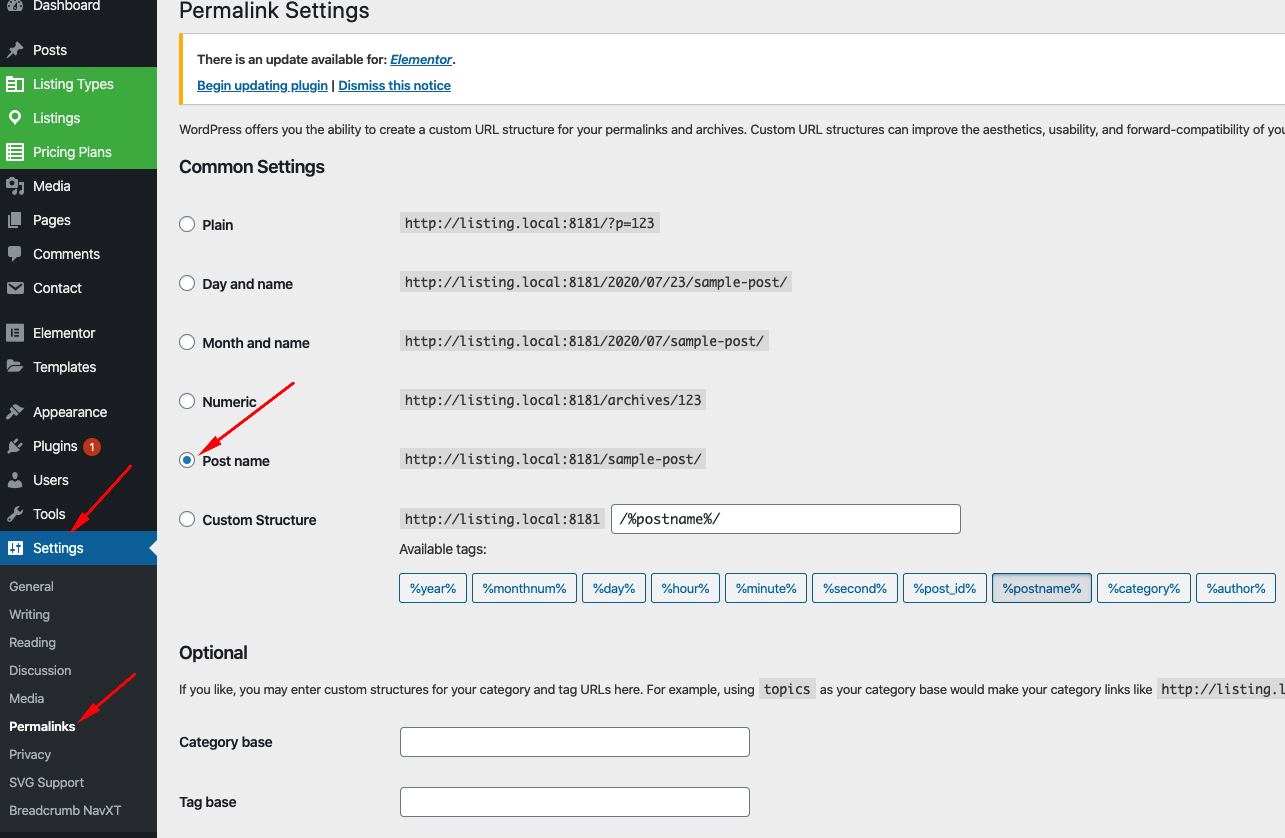Click the custom structure text field
Image resolution: width=1285 pixels, height=838 pixels.
click(x=785, y=519)
